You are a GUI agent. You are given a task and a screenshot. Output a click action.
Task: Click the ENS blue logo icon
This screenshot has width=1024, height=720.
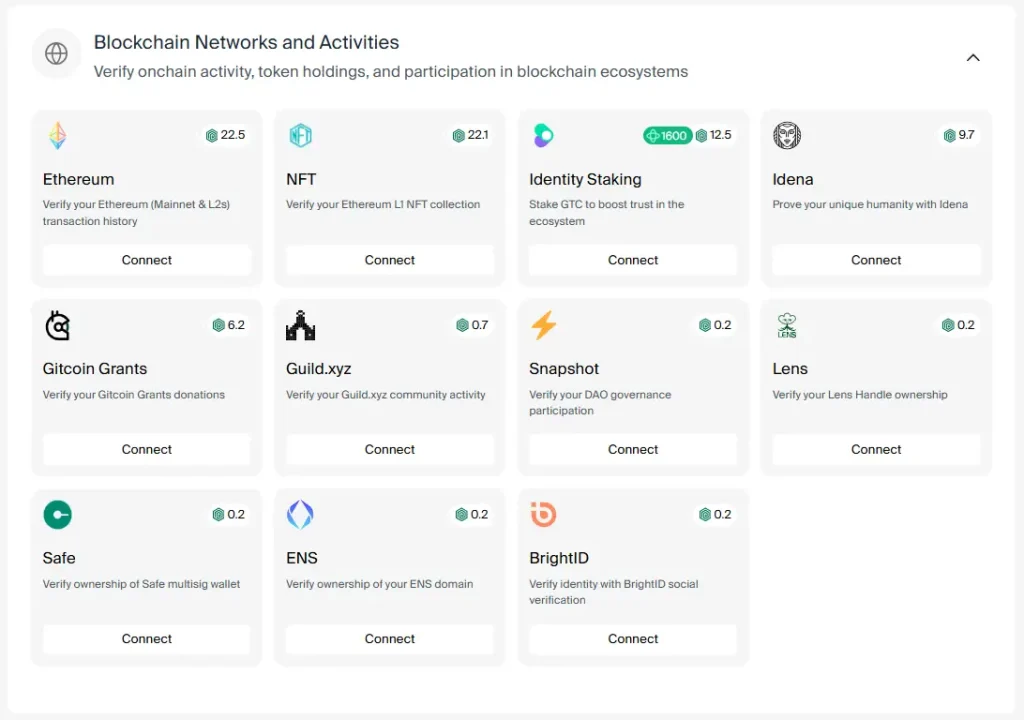pyautogui.click(x=300, y=515)
